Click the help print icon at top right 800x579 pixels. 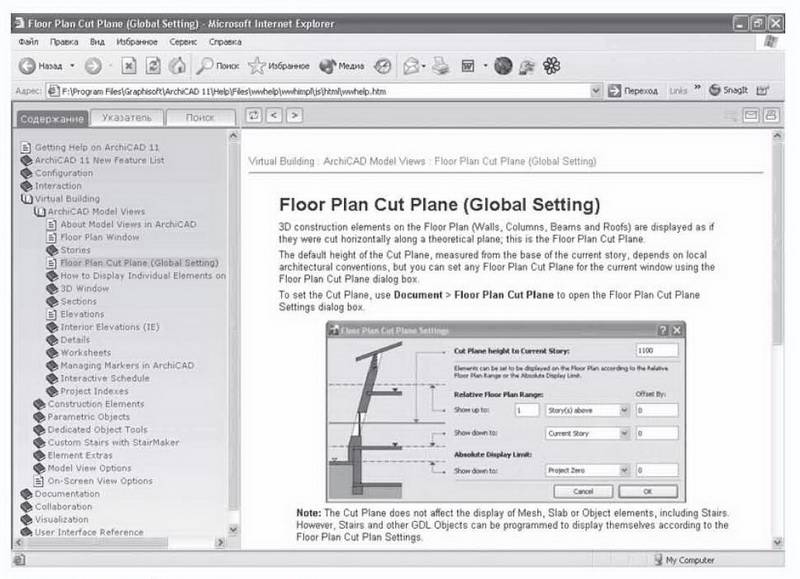pyautogui.click(x=771, y=116)
